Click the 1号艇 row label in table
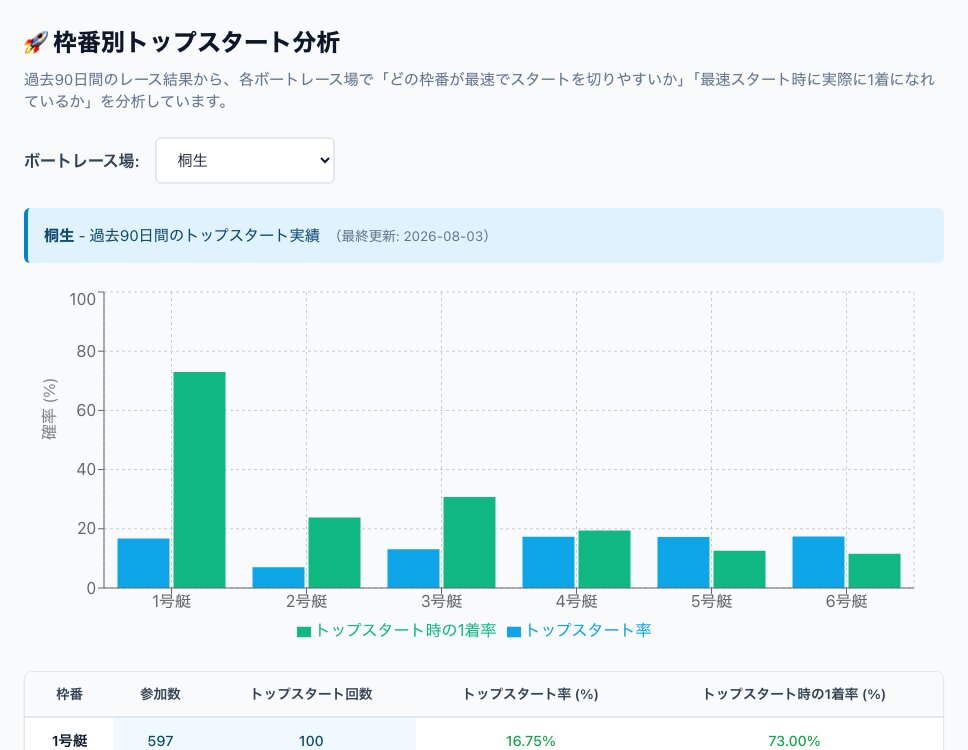This screenshot has width=968, height=750. [x=69, y=741]
